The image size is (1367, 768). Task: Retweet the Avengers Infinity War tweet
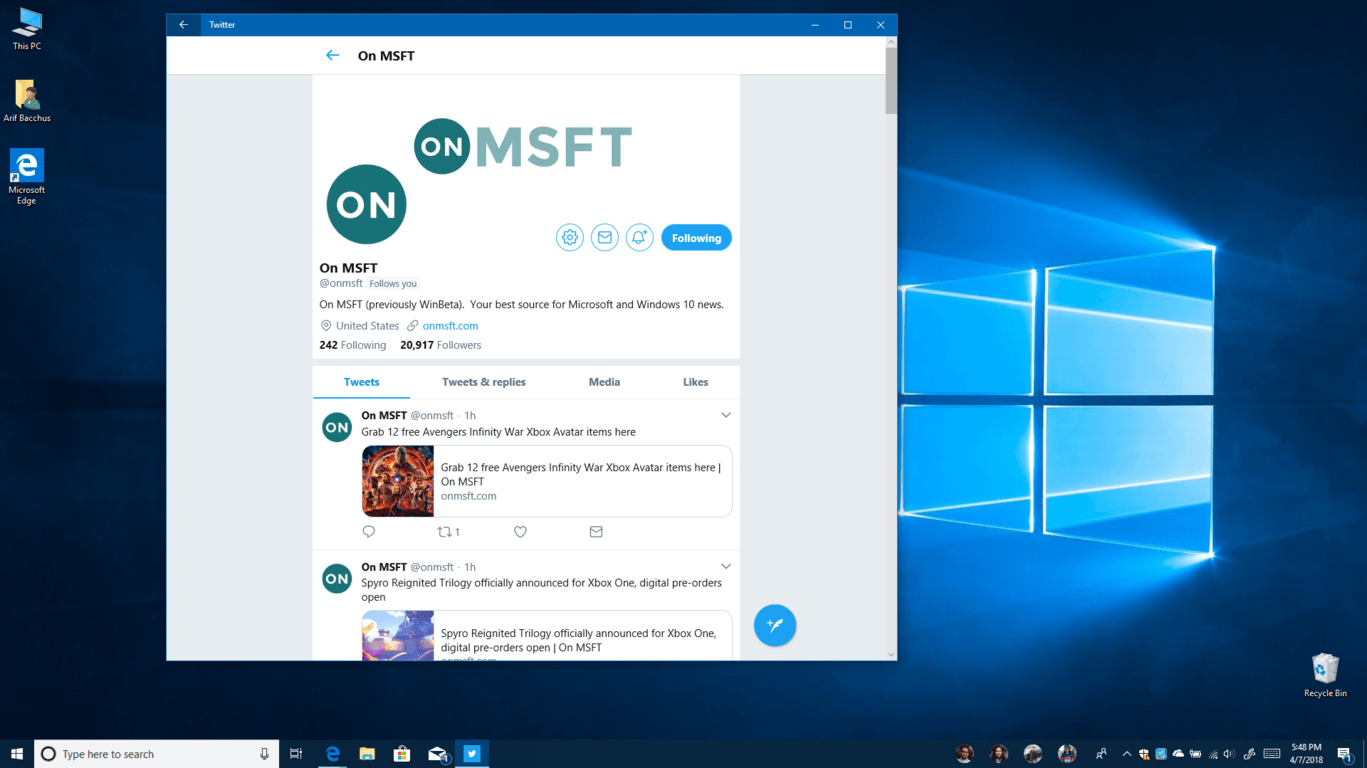coord(449,532)
